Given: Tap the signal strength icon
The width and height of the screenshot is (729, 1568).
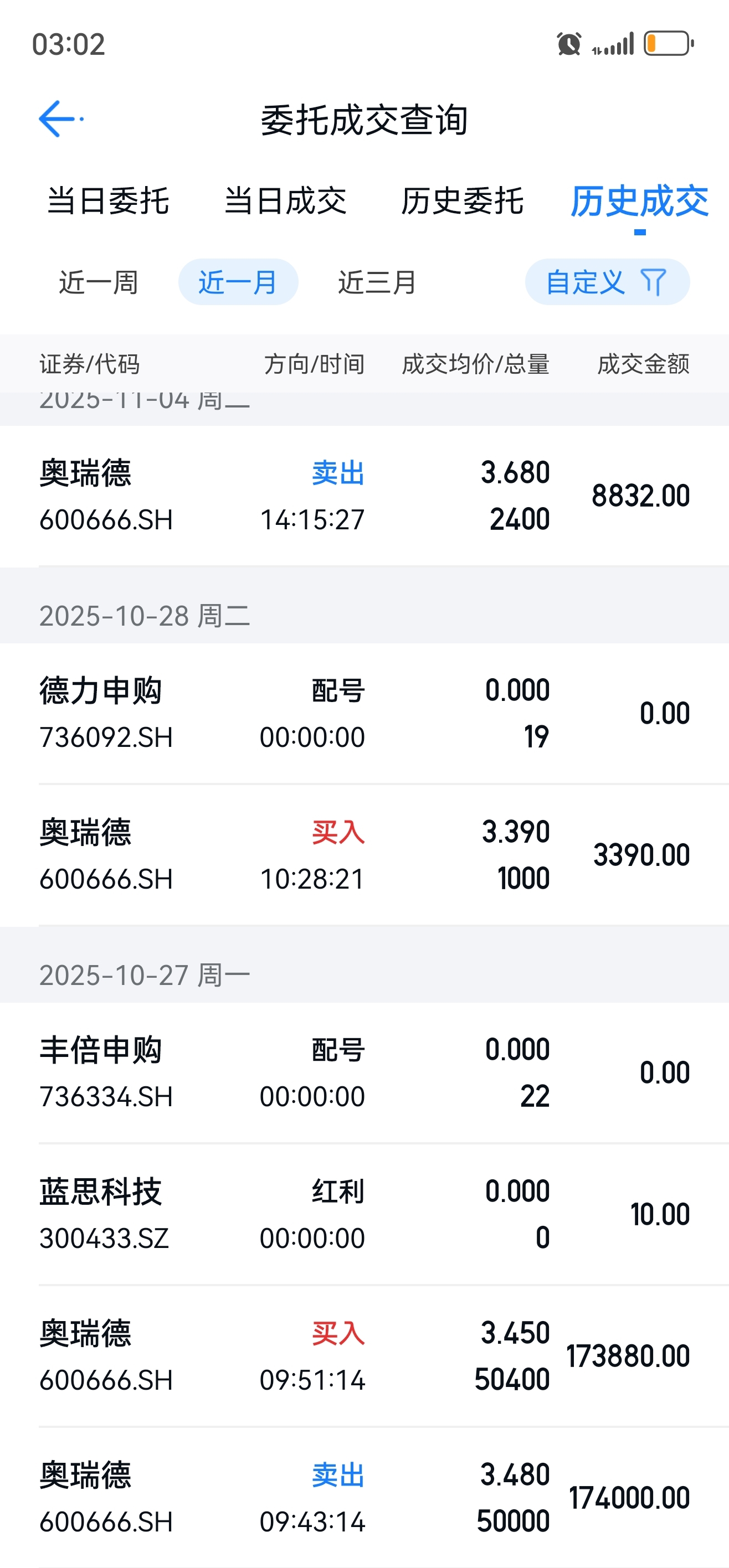Looking at the screenshot, I should (613, 44).
